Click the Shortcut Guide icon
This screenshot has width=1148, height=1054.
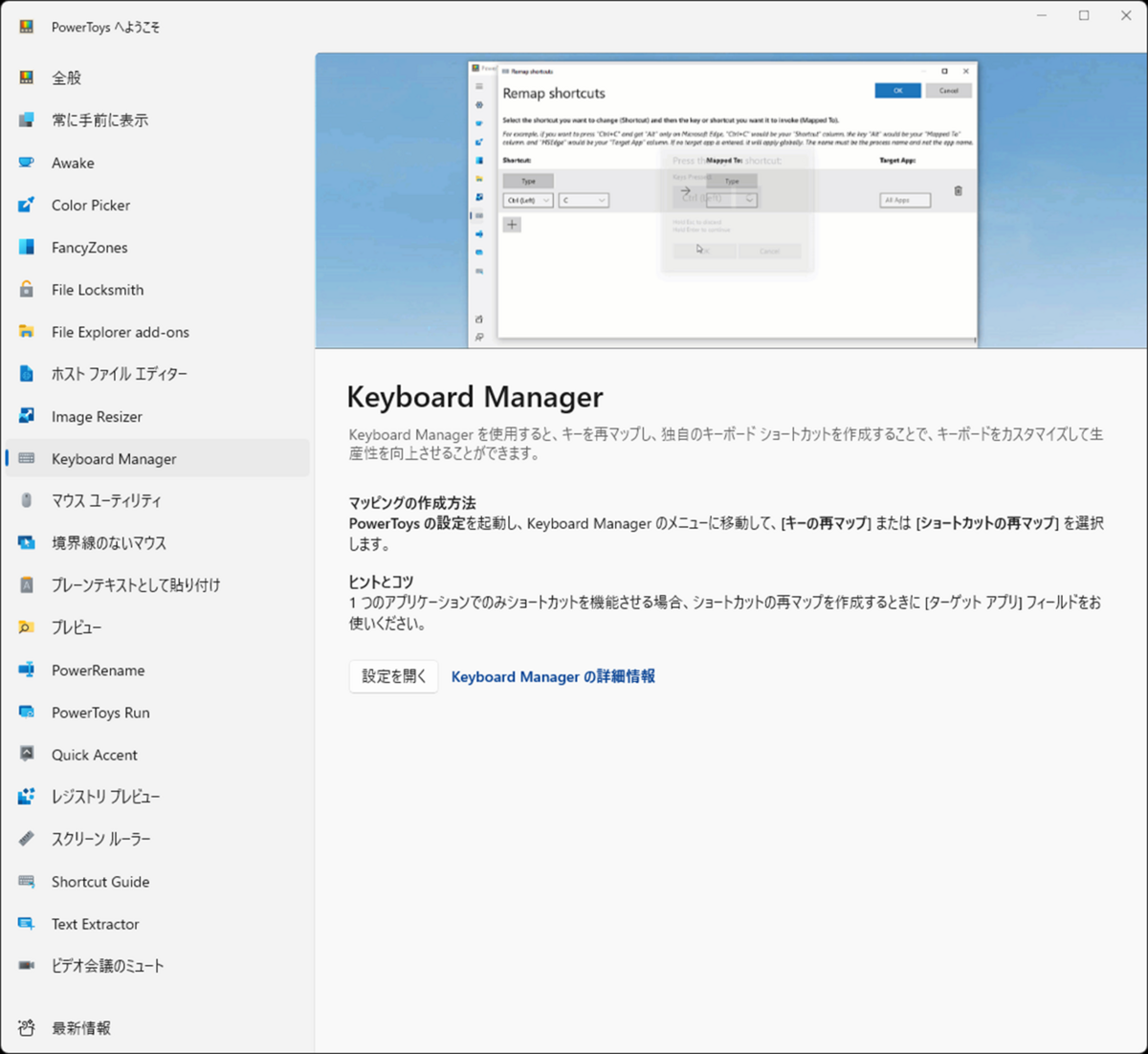27,881
